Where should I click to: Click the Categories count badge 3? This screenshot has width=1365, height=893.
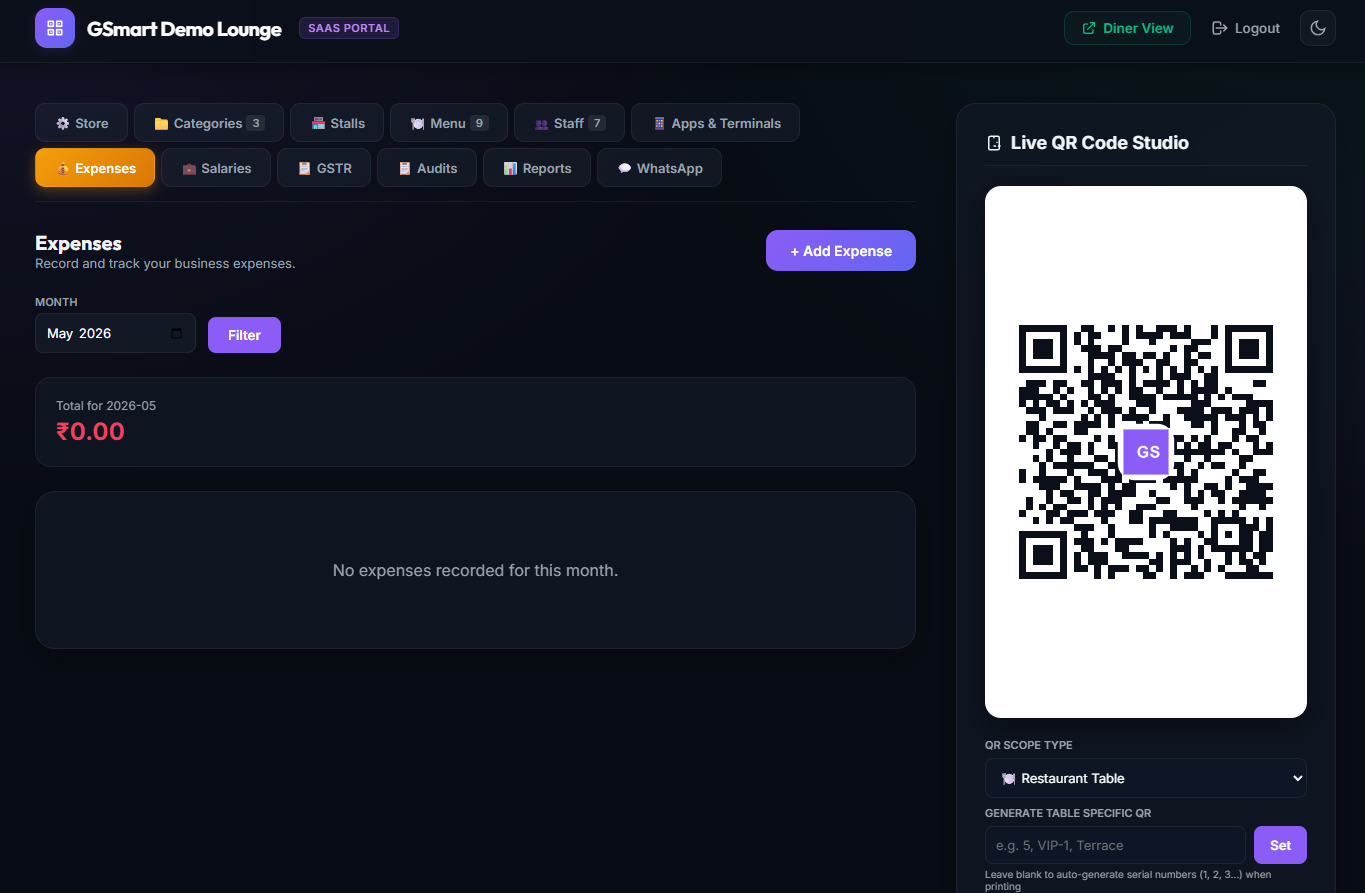tap(256, 123)
